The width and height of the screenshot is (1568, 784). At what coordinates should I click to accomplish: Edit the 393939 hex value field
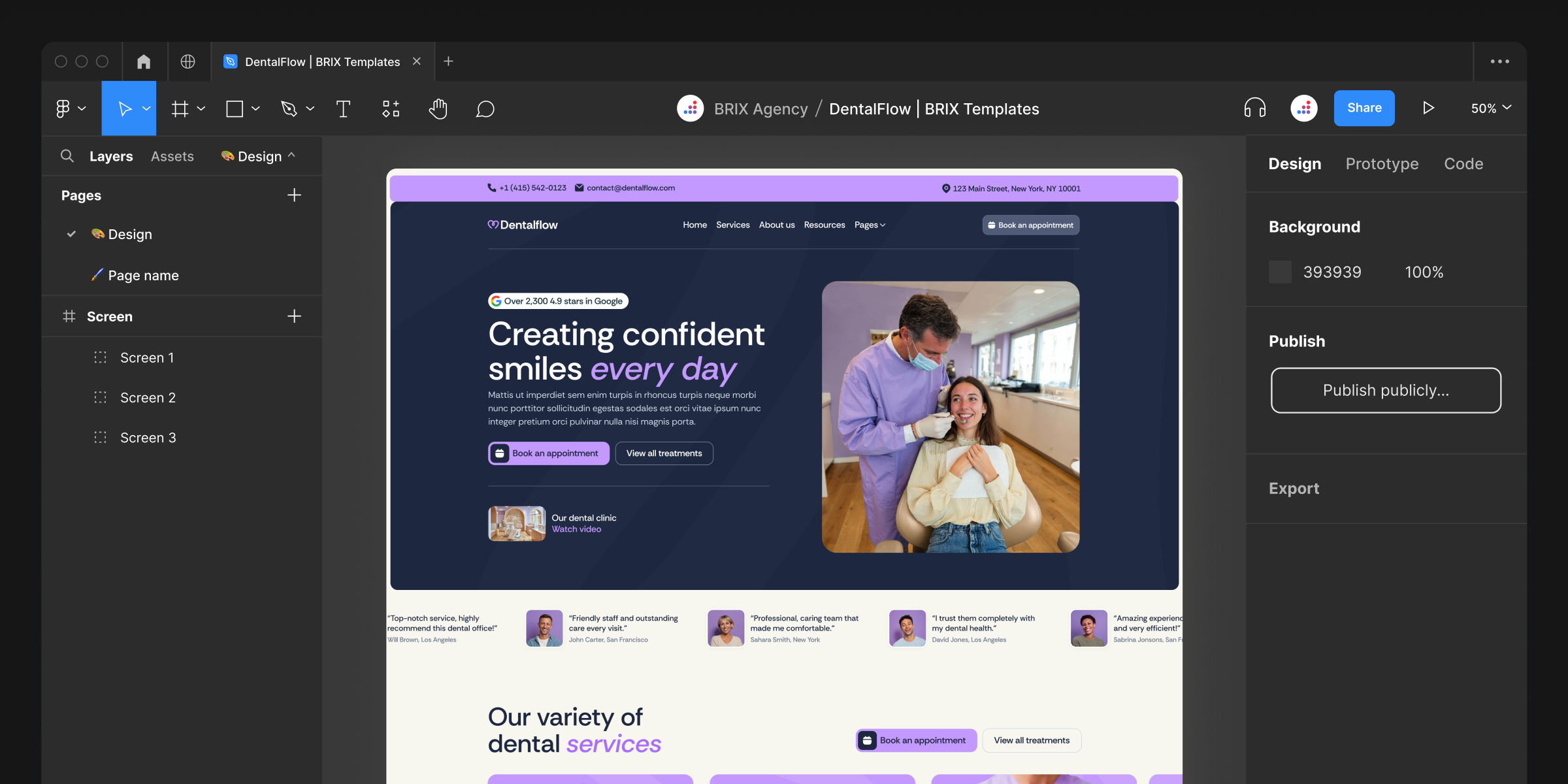click(x=1332, y=272)
